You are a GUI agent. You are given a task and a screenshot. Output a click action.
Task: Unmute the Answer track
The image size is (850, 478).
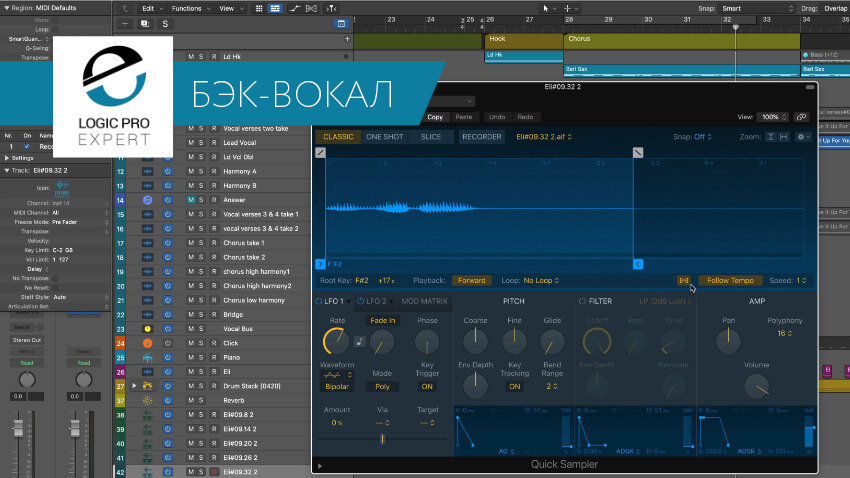(x=191, y=200)
